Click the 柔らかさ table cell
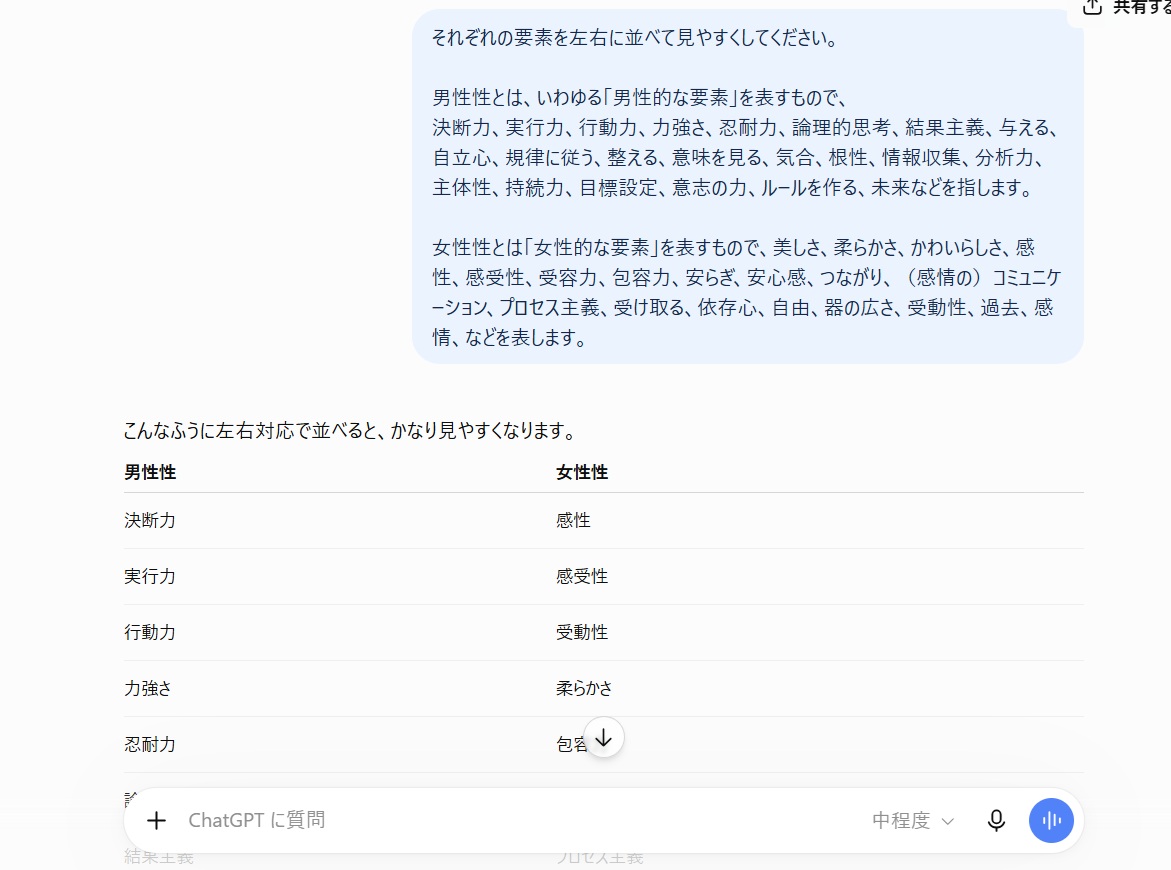Screen dimensions: 1171x870 click(584, 689)
